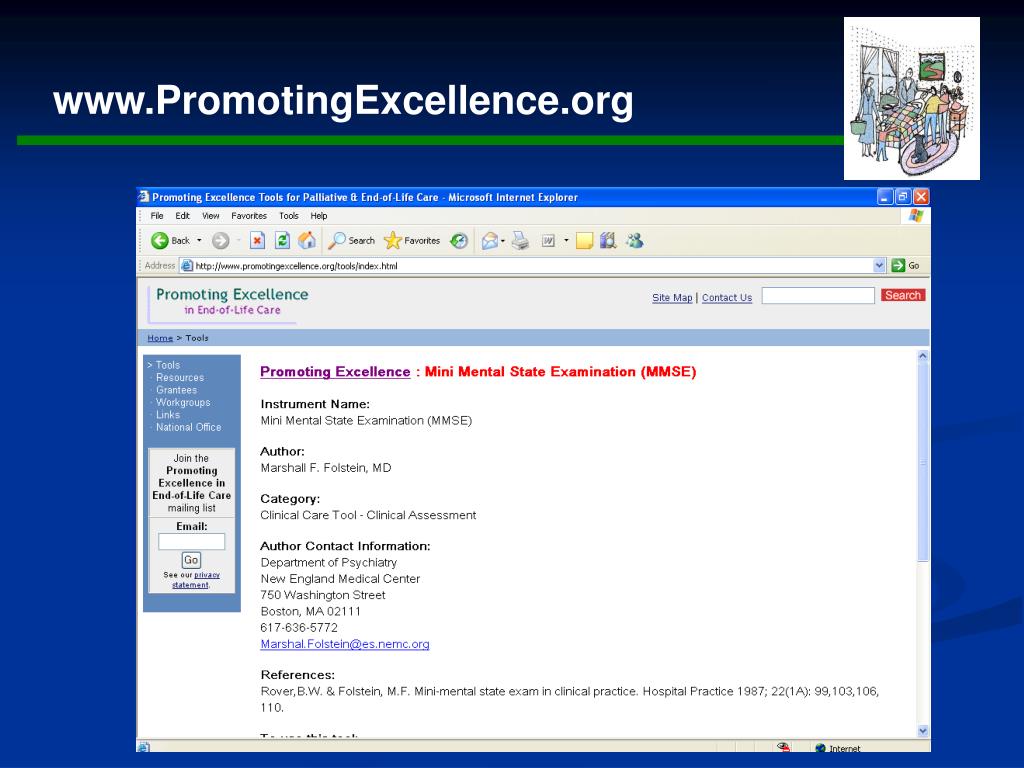Click the IE title bar page icon
This screenshot has width=1024, height=768.
144,197
